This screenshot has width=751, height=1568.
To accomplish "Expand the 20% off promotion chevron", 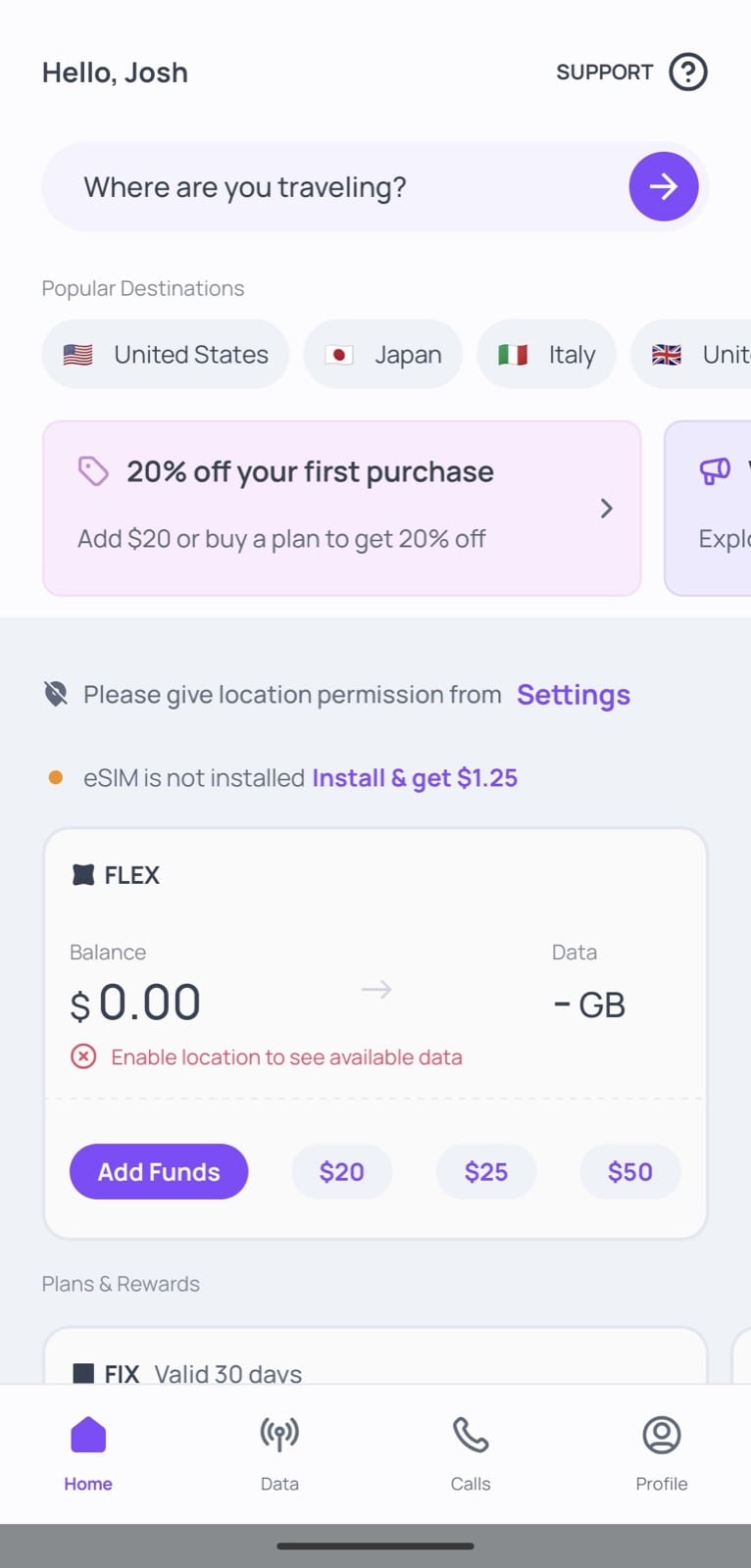I will 606,508.
